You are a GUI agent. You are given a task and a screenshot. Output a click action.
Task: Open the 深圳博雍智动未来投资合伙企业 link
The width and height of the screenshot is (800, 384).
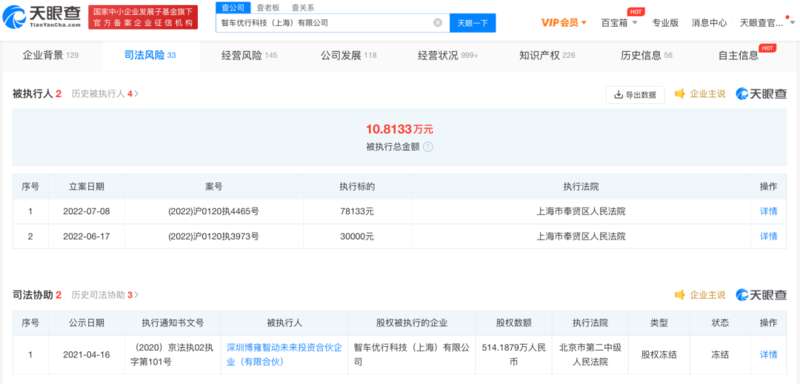point(284,354)
